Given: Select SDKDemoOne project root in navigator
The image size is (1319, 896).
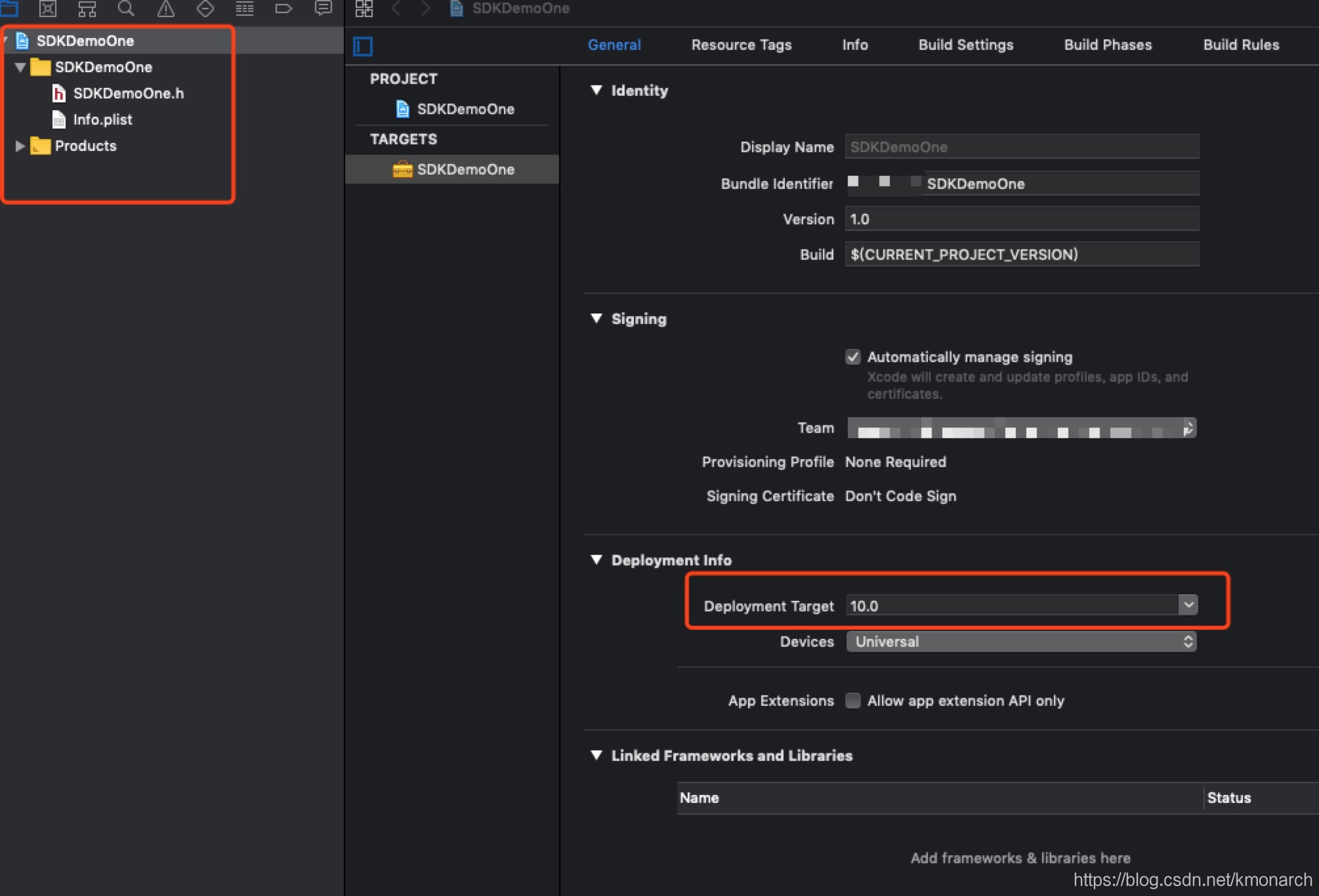Looking at the screenshot, I should [85, 41].
